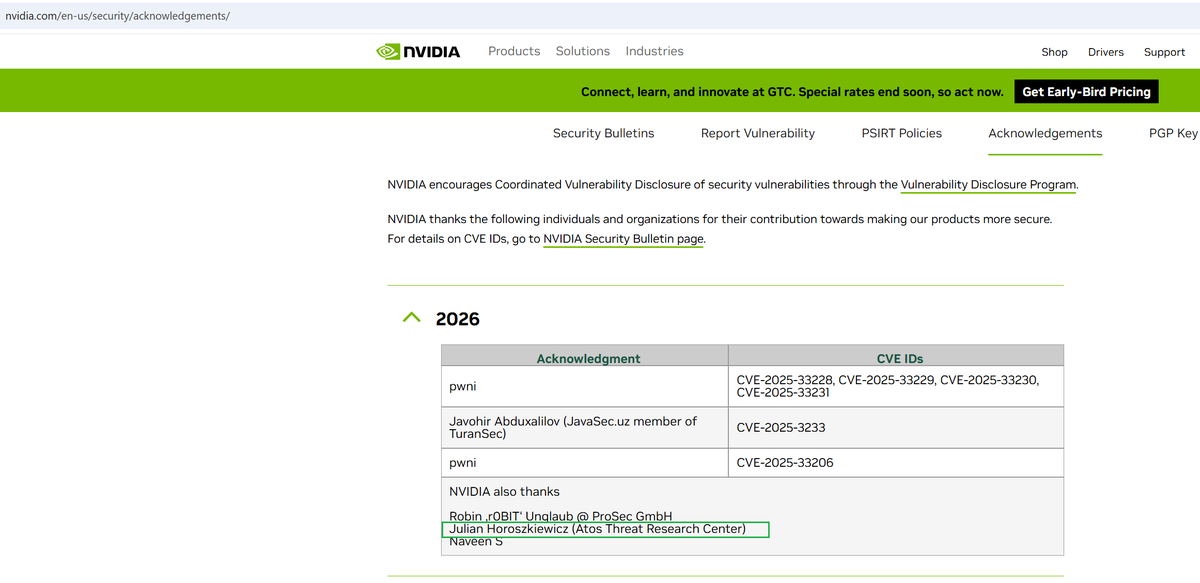Click the NVIDIA logo
Image resolution: width=1200 pixels, height=583 pixels.
[x=418, y=51]
